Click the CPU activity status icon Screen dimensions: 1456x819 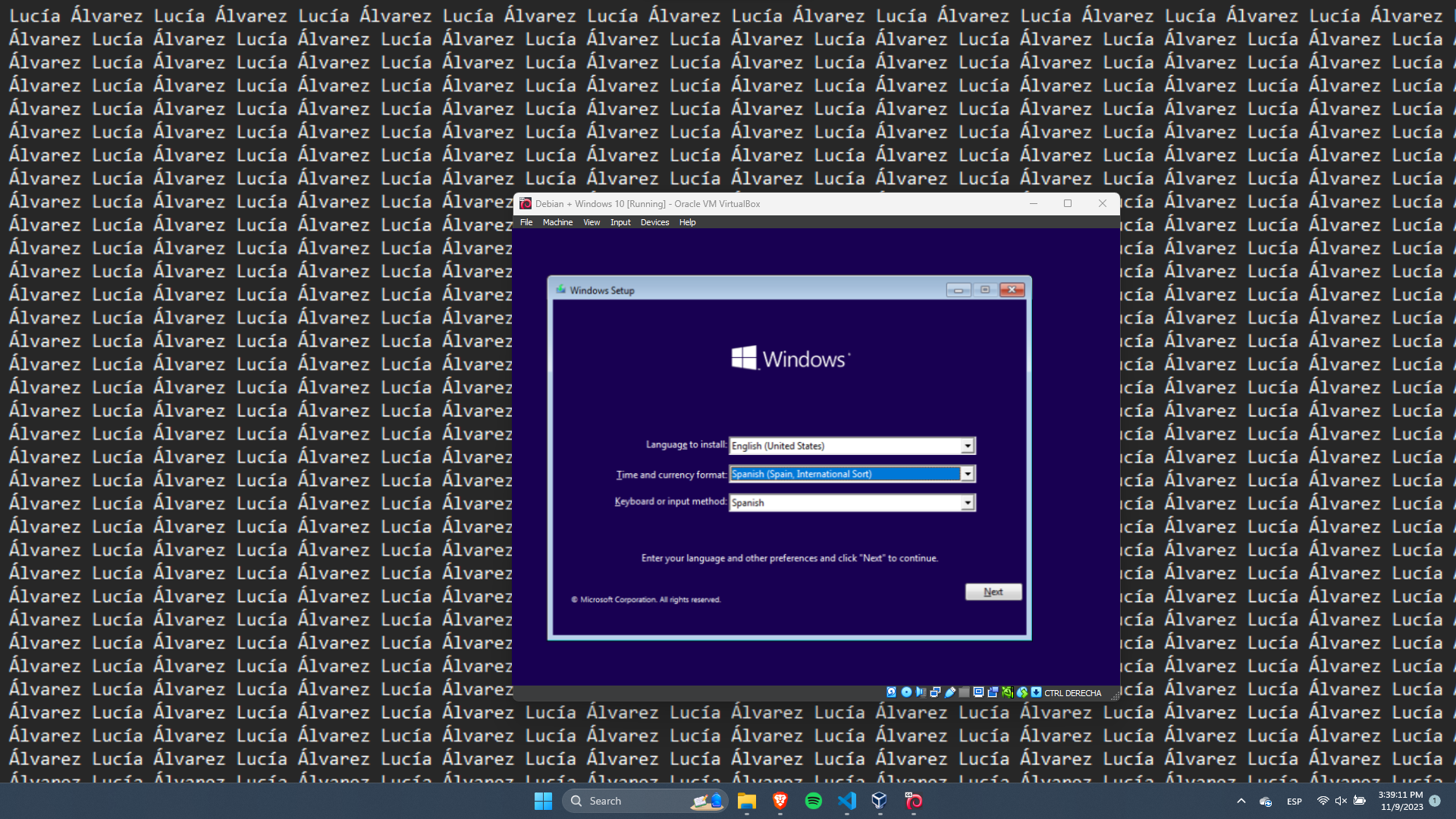pos(1007,692)
